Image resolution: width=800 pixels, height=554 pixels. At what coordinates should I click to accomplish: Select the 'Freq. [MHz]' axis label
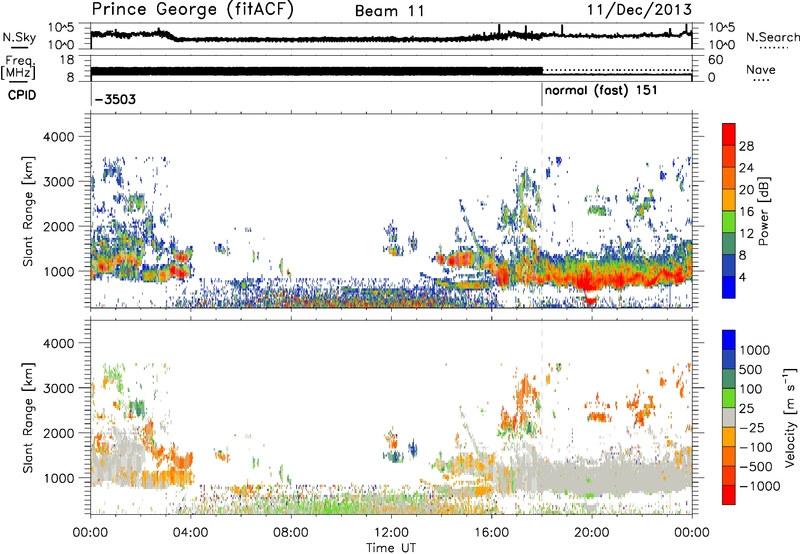click(18, 68)
